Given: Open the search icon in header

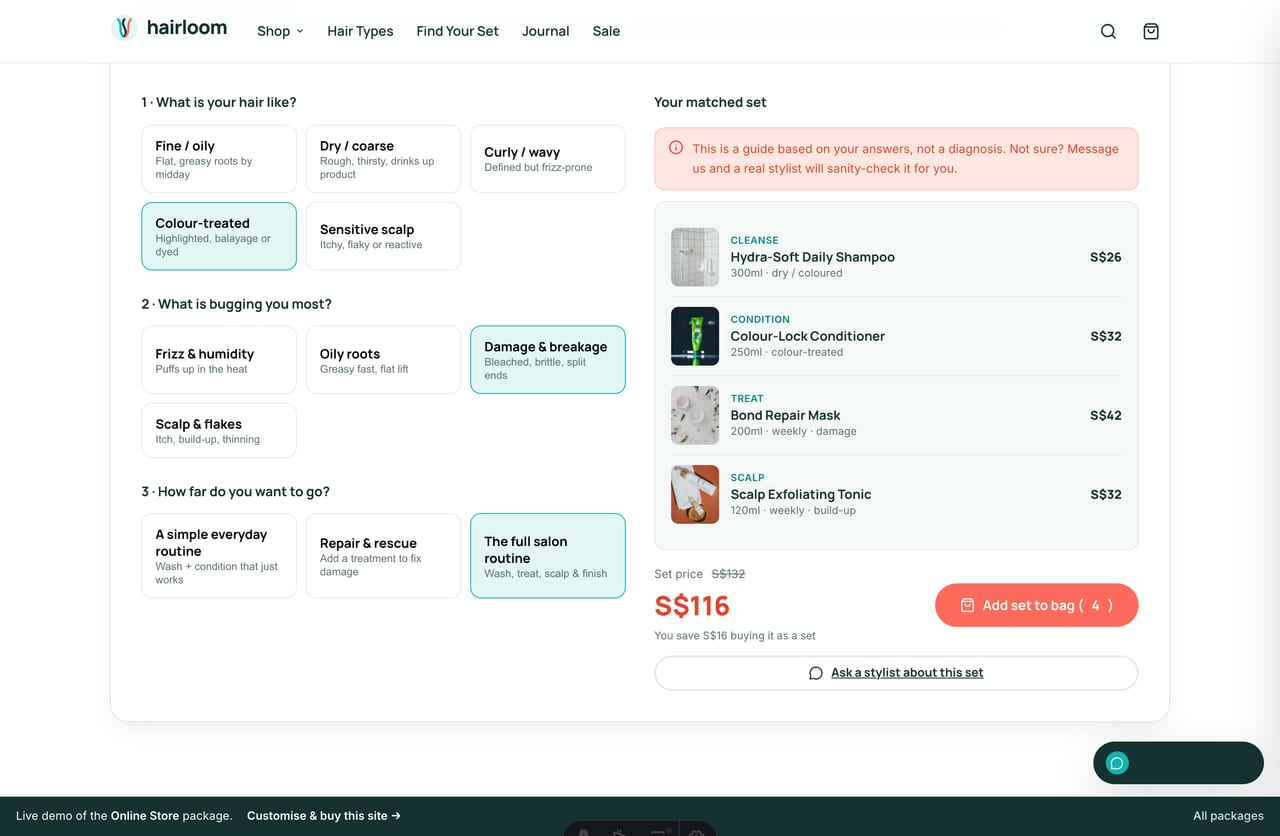Looking at the screenshot, I should (x=1108, y=31).
